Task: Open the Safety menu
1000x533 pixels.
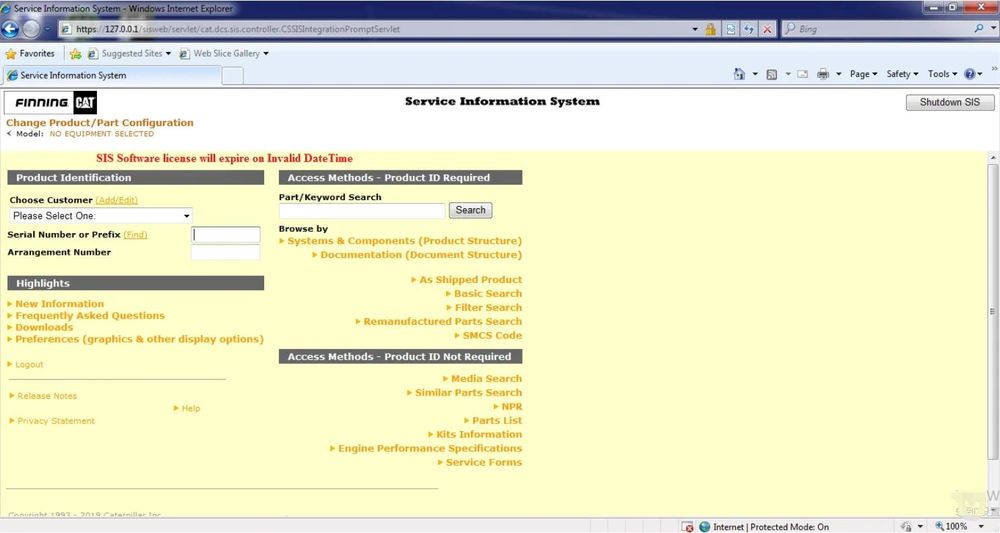Action: tap(902, 74)
